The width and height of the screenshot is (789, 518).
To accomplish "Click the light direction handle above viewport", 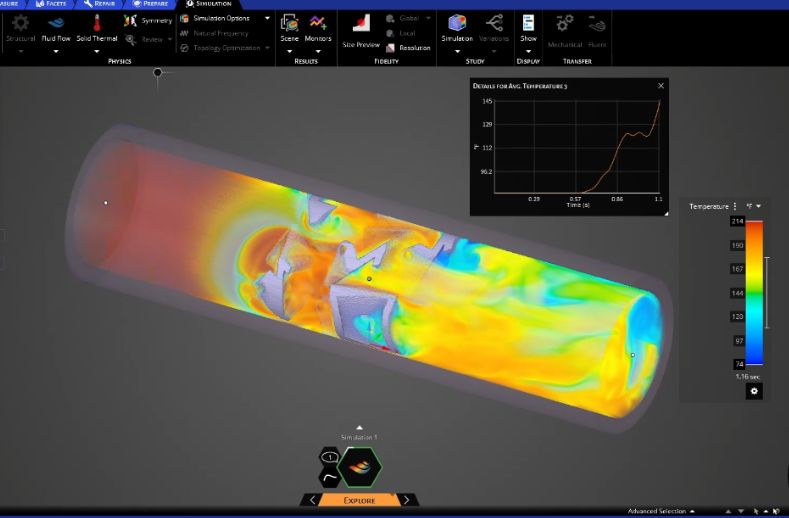I will coord(157,72).
